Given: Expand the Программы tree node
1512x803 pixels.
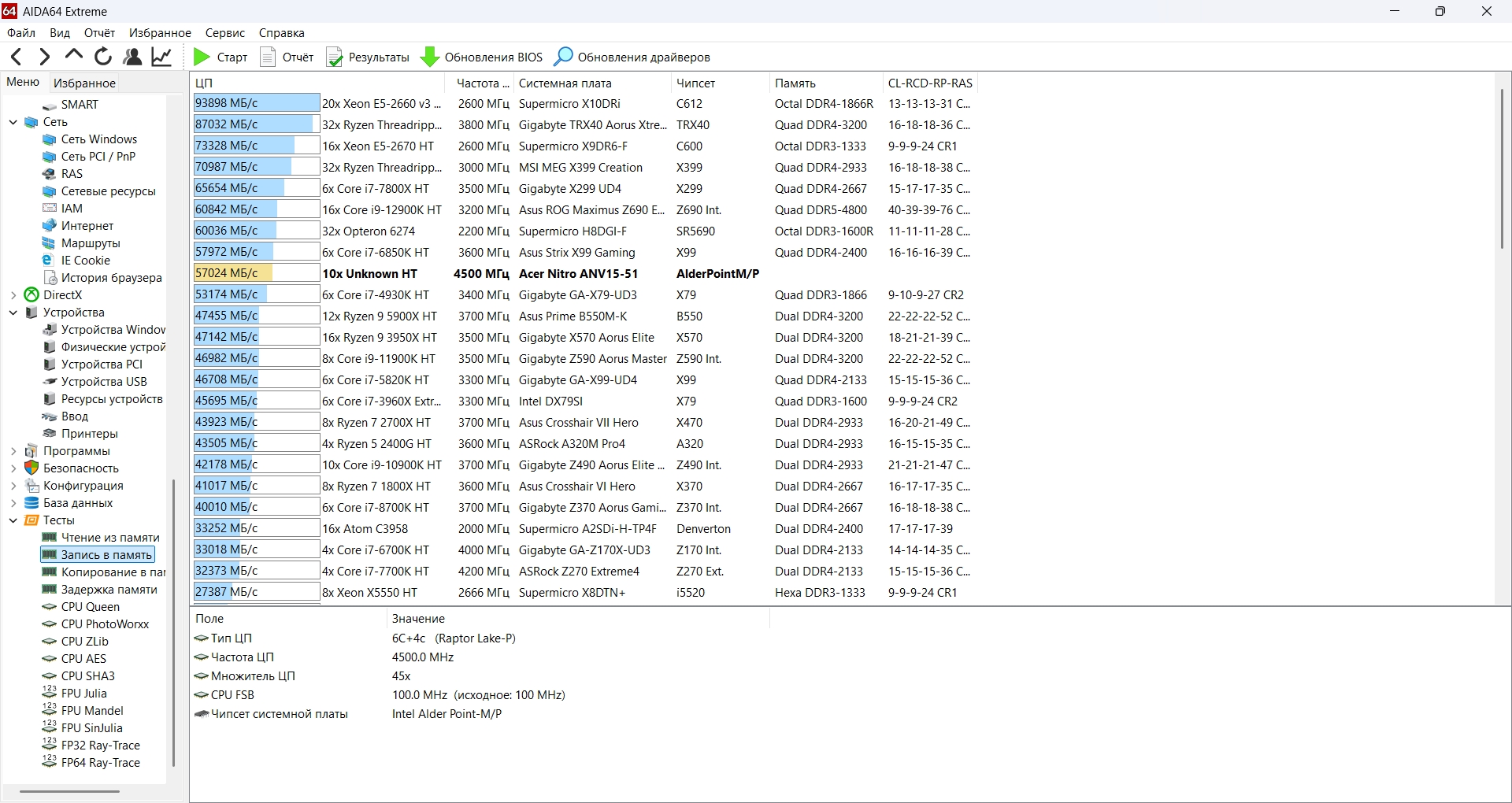Looking at the screenshot, I should (13, 451).
